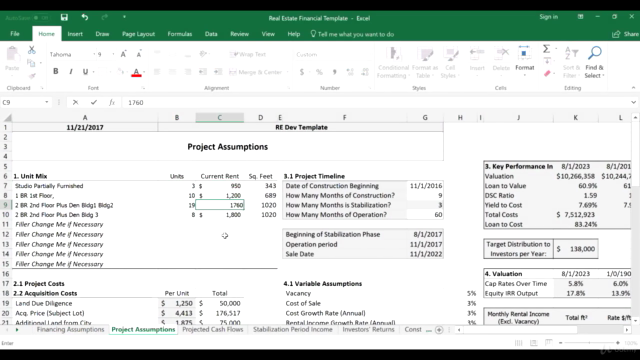Click the Share button
Image resolution: width=640 pixels, height=360 pixels.
[626, 34]
